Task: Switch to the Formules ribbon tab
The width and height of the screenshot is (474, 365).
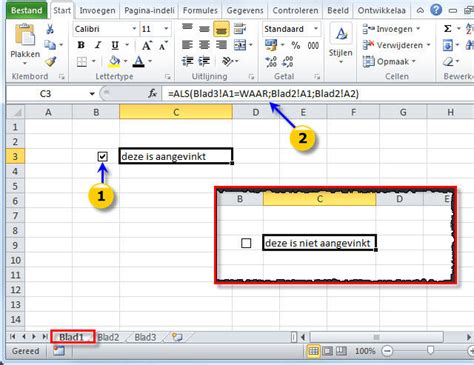Action: (x=200, y=11)
